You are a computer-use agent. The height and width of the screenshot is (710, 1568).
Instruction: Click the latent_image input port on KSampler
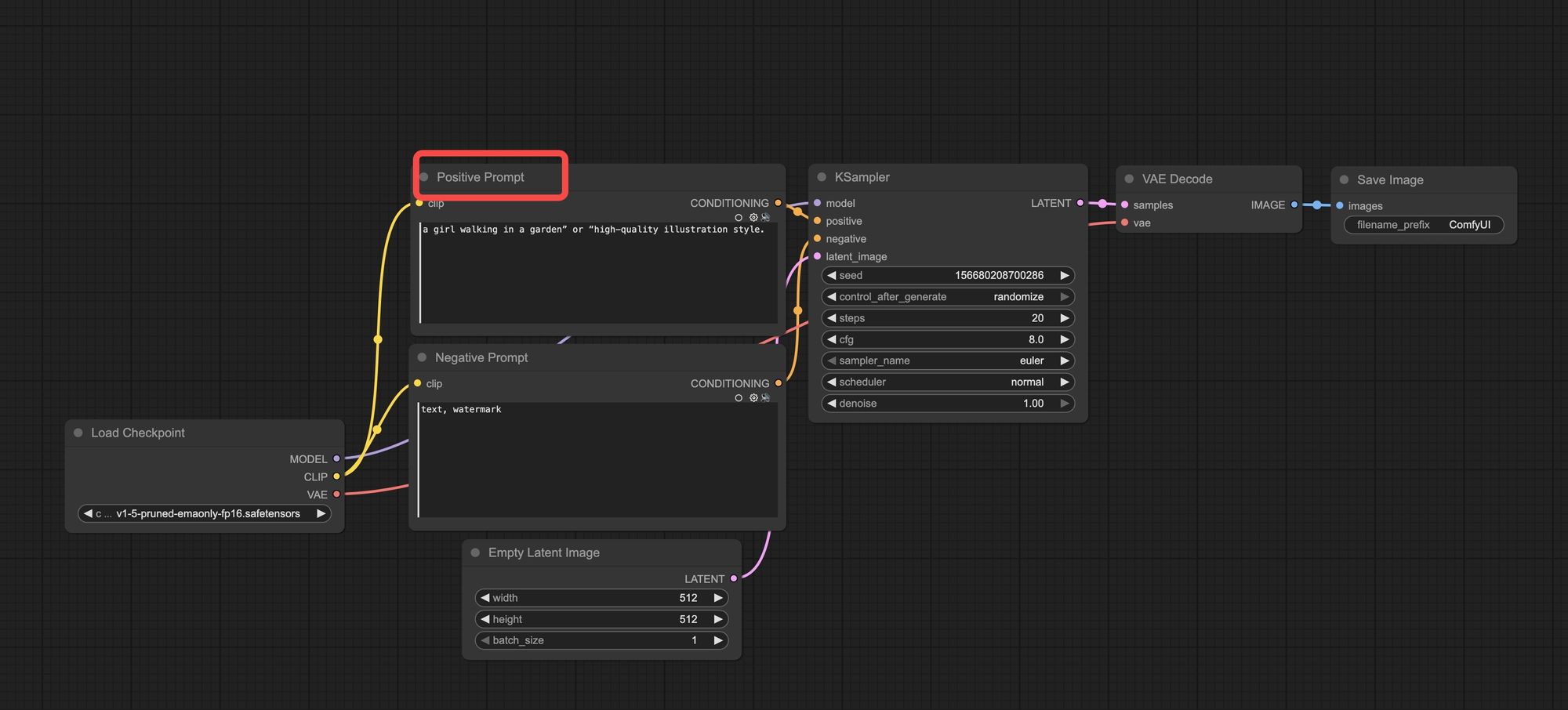pyautogui.click(x=818, y=256)
